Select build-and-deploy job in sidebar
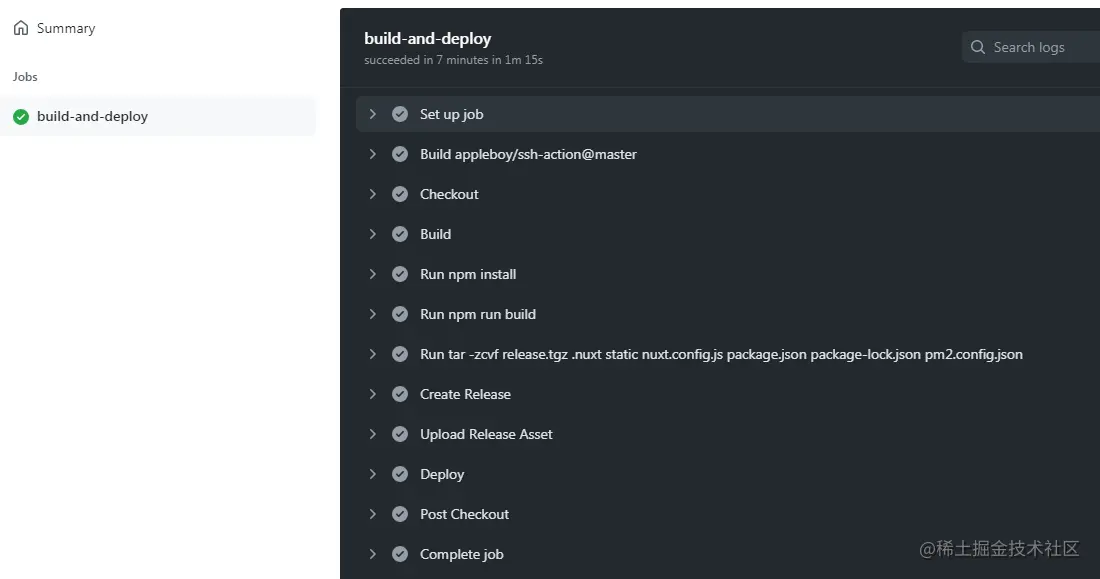Screen dimensions: 1100x579 [92, 117]
